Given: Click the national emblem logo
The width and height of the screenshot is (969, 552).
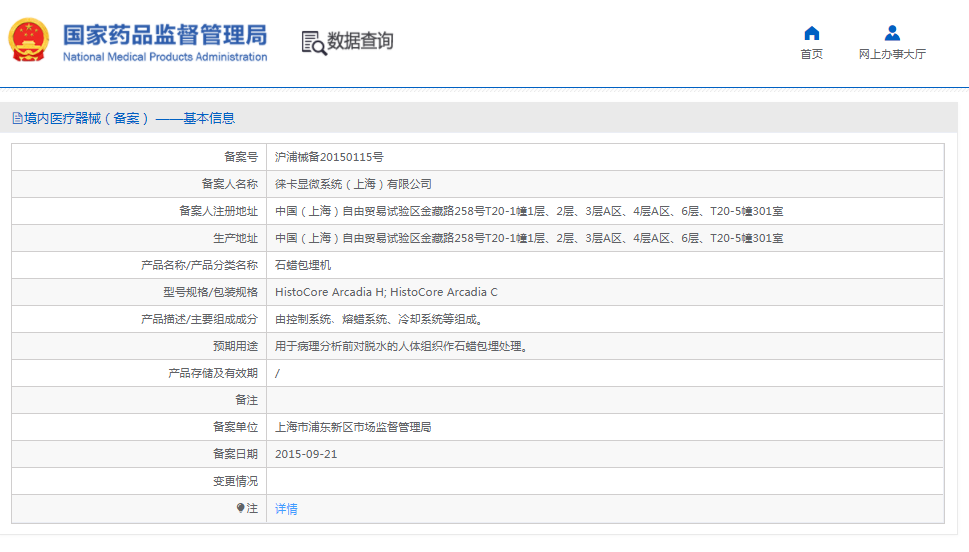Looking at the screenshot, I should [29, 40].
